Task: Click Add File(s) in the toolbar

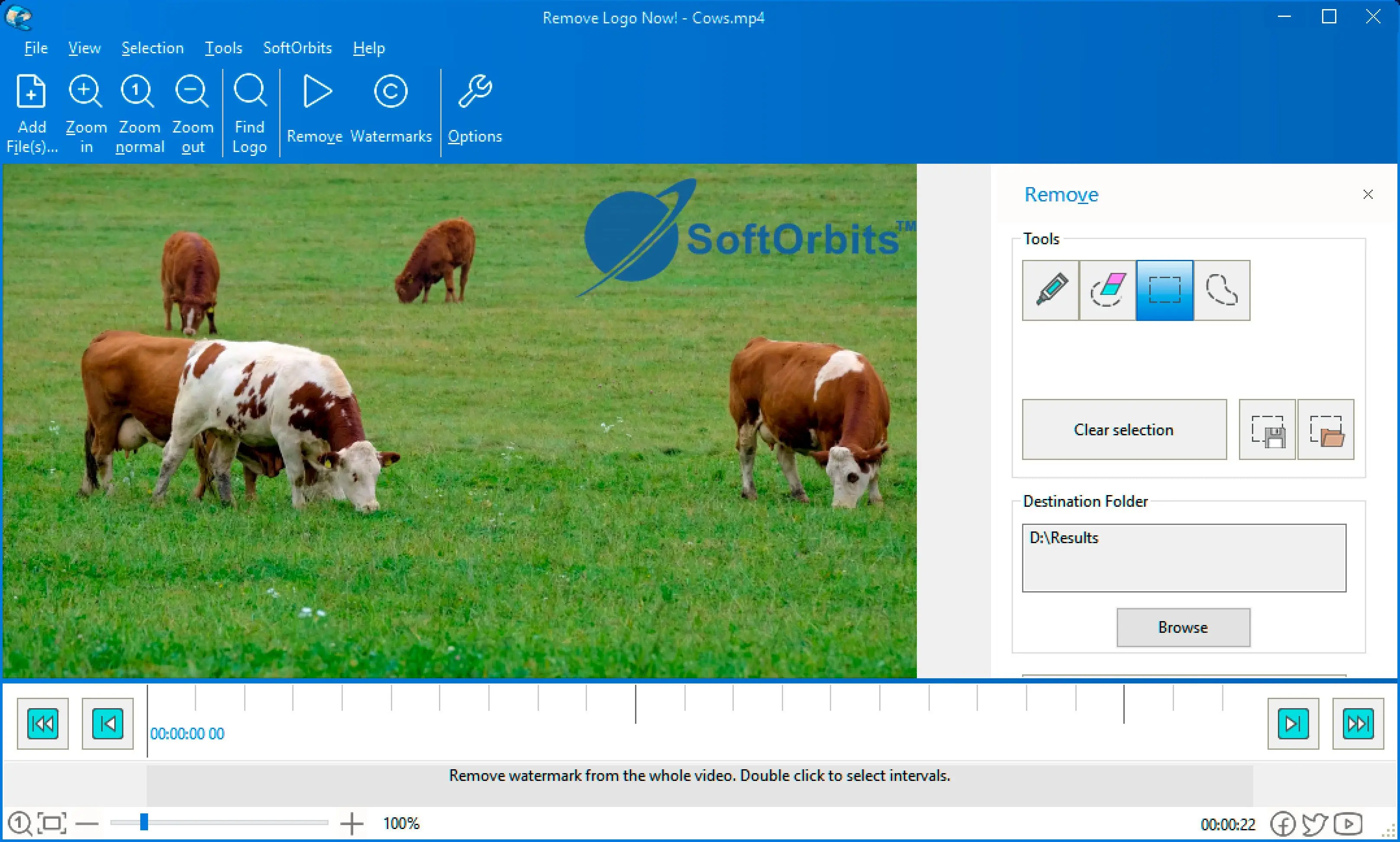Action: point(32,113)
